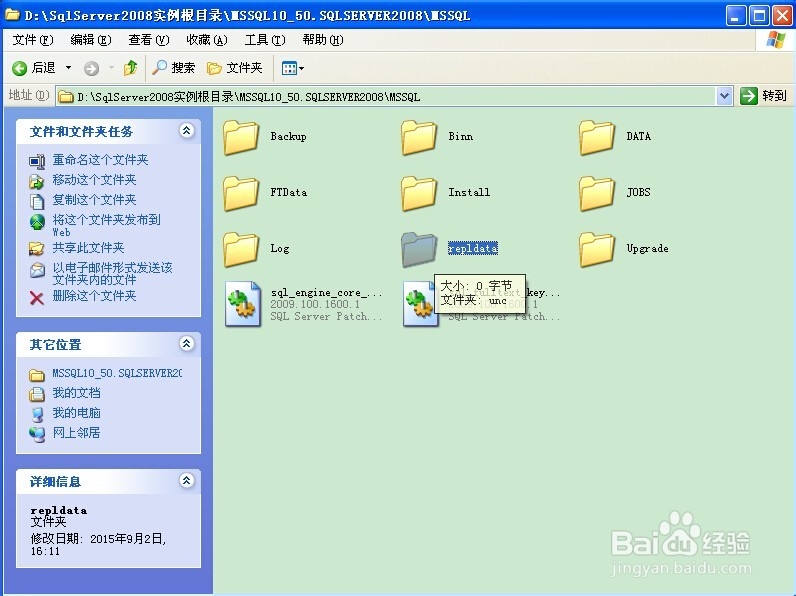Collapse the 其它位置 panel
Screen dimensions: 796x596
tap(186, 344)
